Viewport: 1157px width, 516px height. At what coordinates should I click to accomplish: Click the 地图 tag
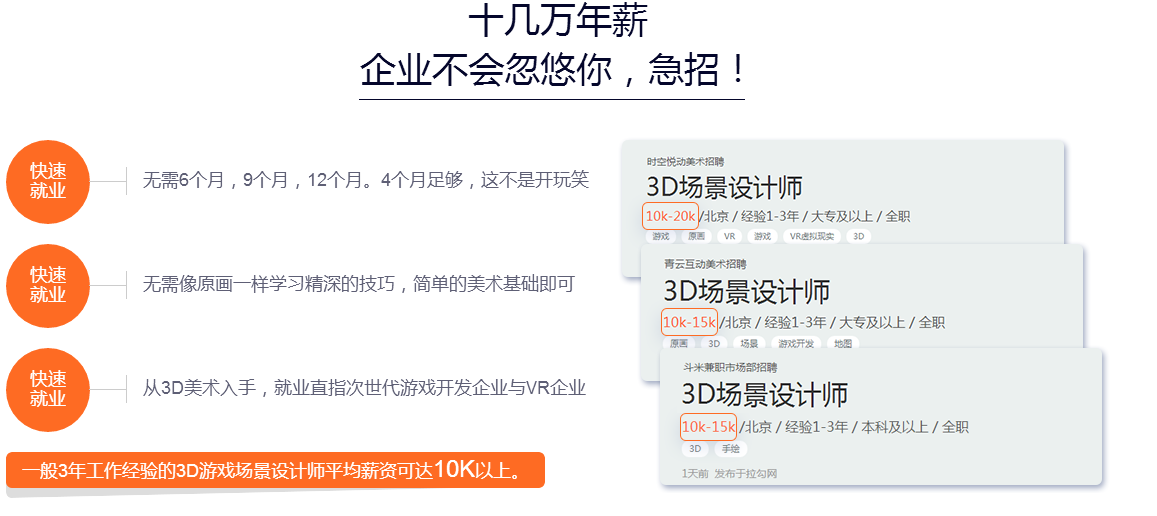tap(843, 343)
